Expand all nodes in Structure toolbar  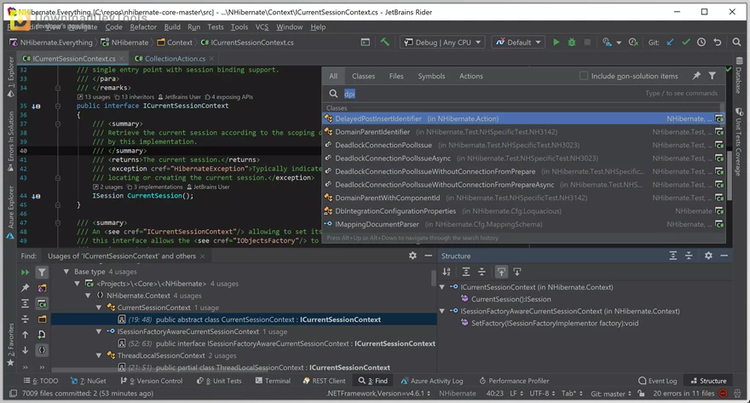466,272
